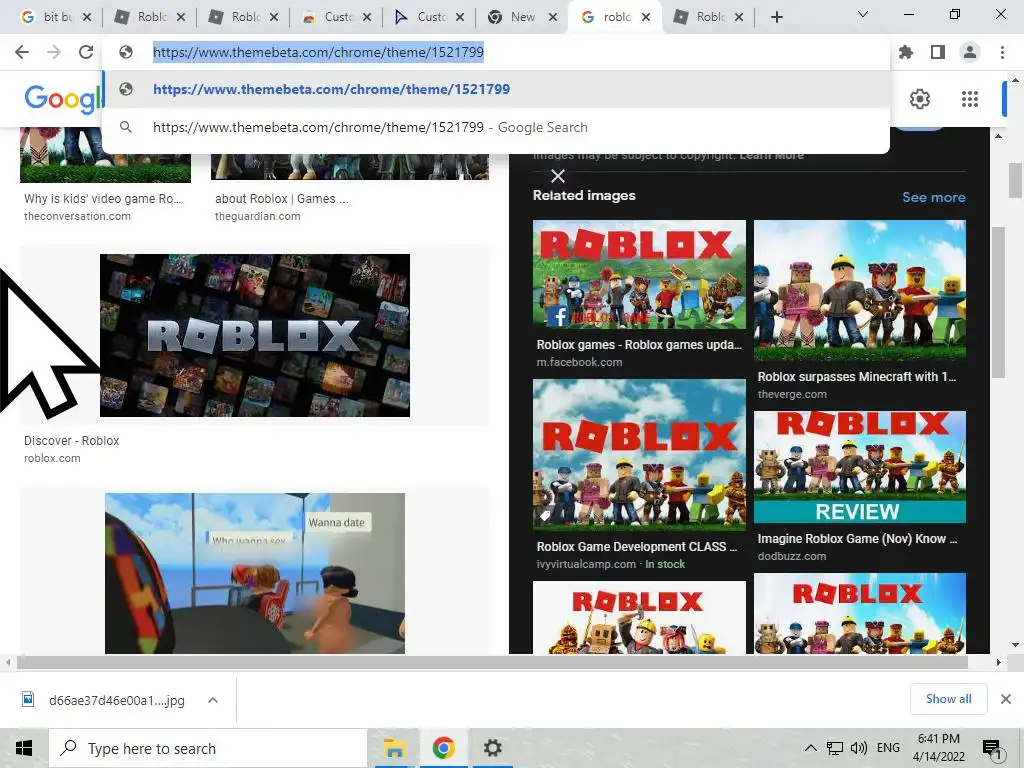Open Google quick settings gear
The image size is (1024, 768).
pos(920,99)
